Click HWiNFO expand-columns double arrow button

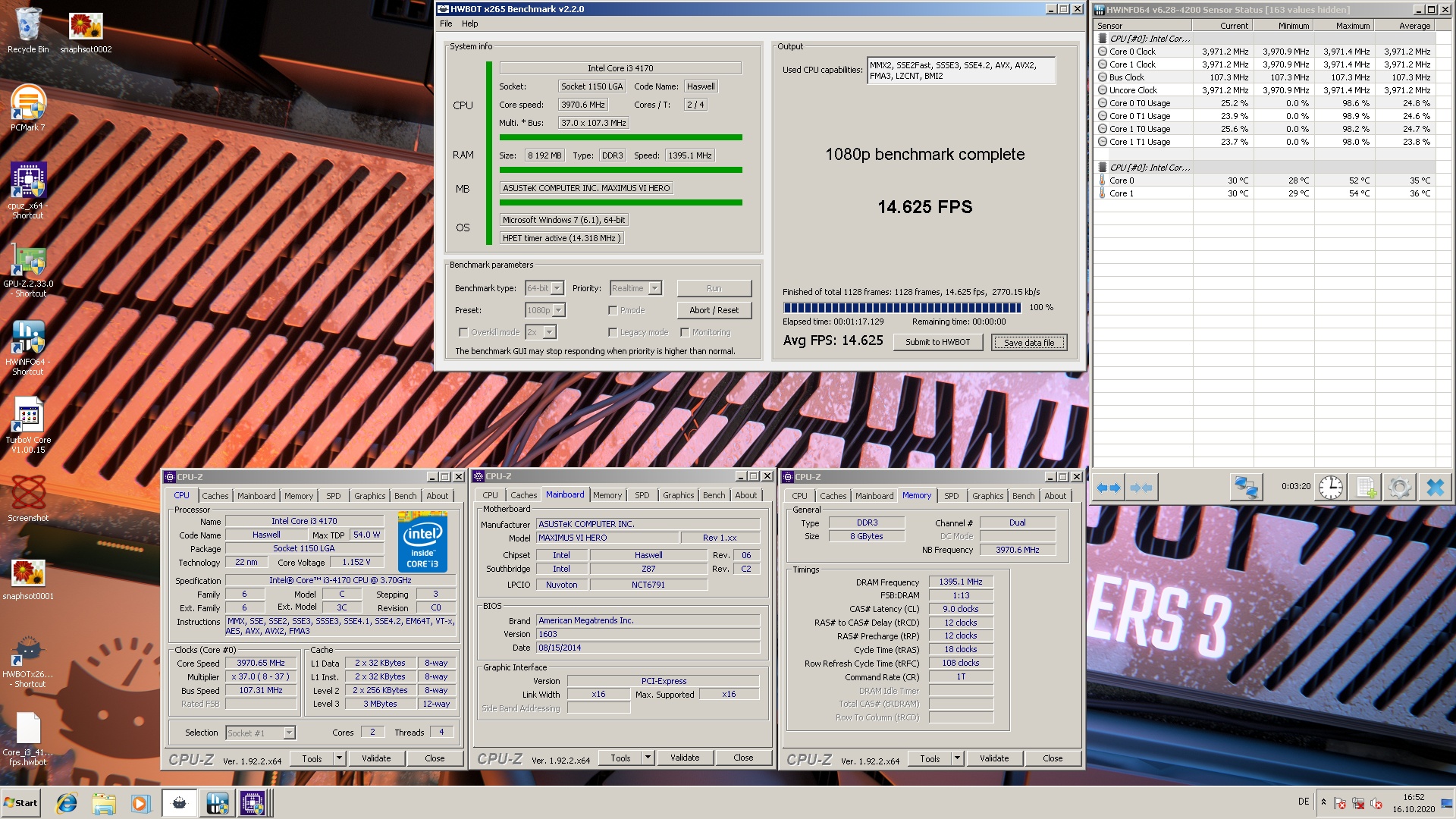[1108, 488]
